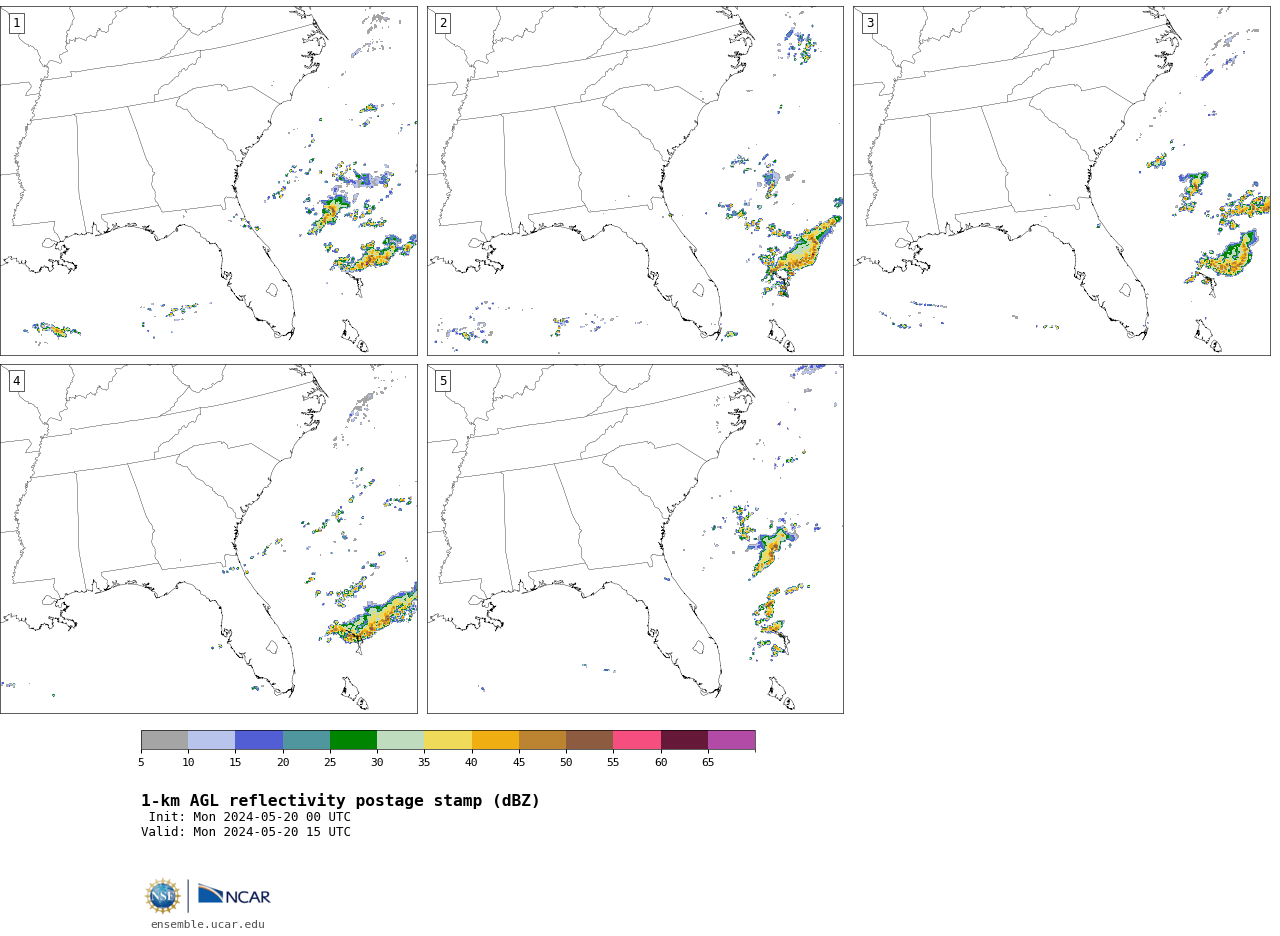Open ensemble member 4 reflectivity map
Screen dimensions: 1280x936
point(209,539)
